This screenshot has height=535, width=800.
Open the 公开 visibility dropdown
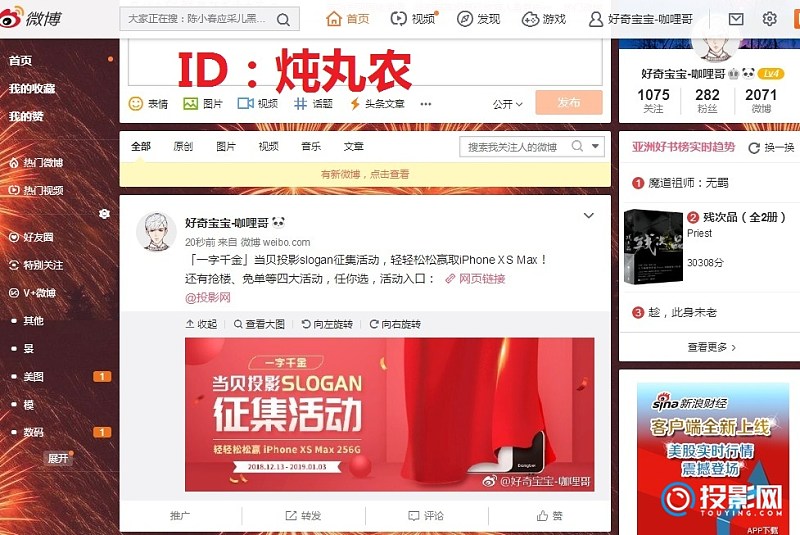tap(507, 104)
